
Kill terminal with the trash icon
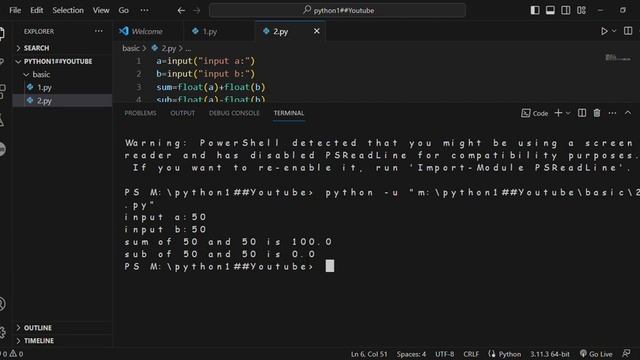pyautogui.click(x=597, y=113)
